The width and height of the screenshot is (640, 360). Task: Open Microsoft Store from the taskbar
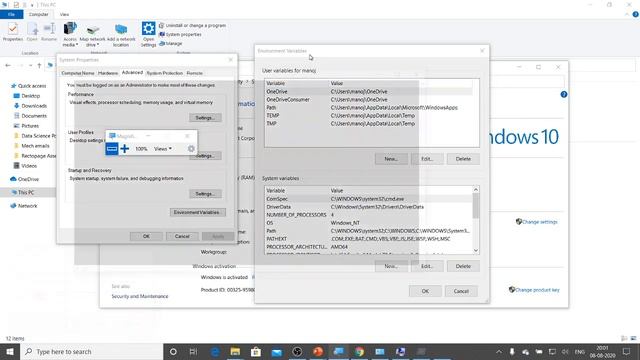256,351
